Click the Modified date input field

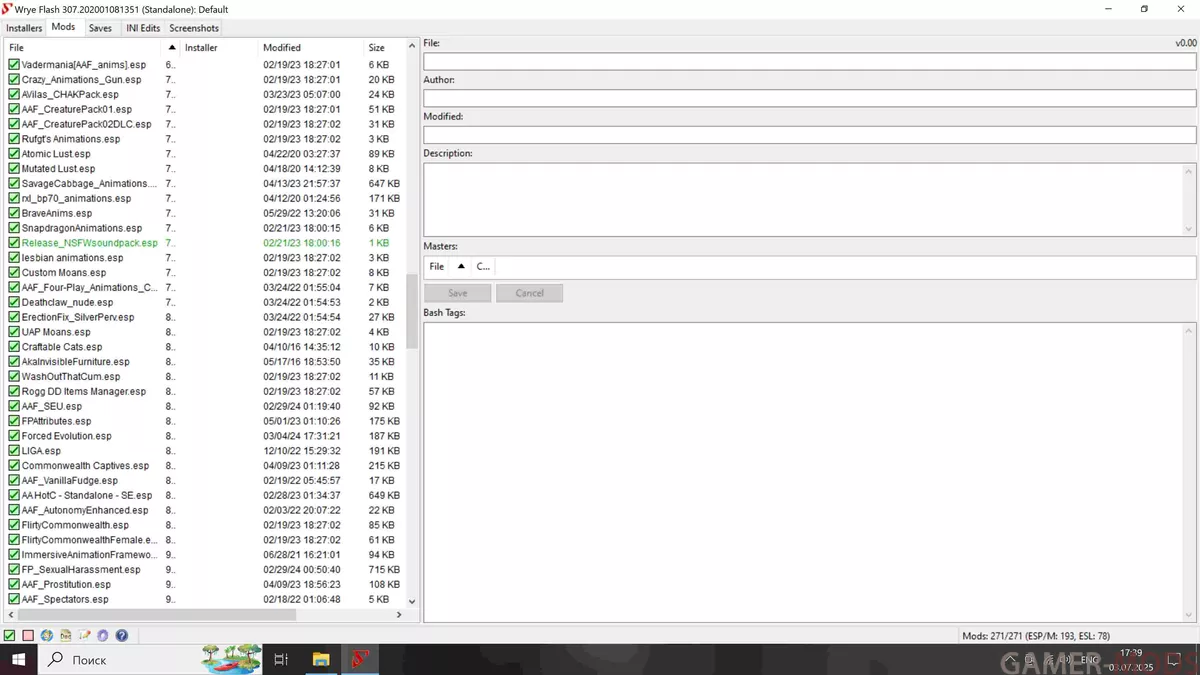[809, 135]
